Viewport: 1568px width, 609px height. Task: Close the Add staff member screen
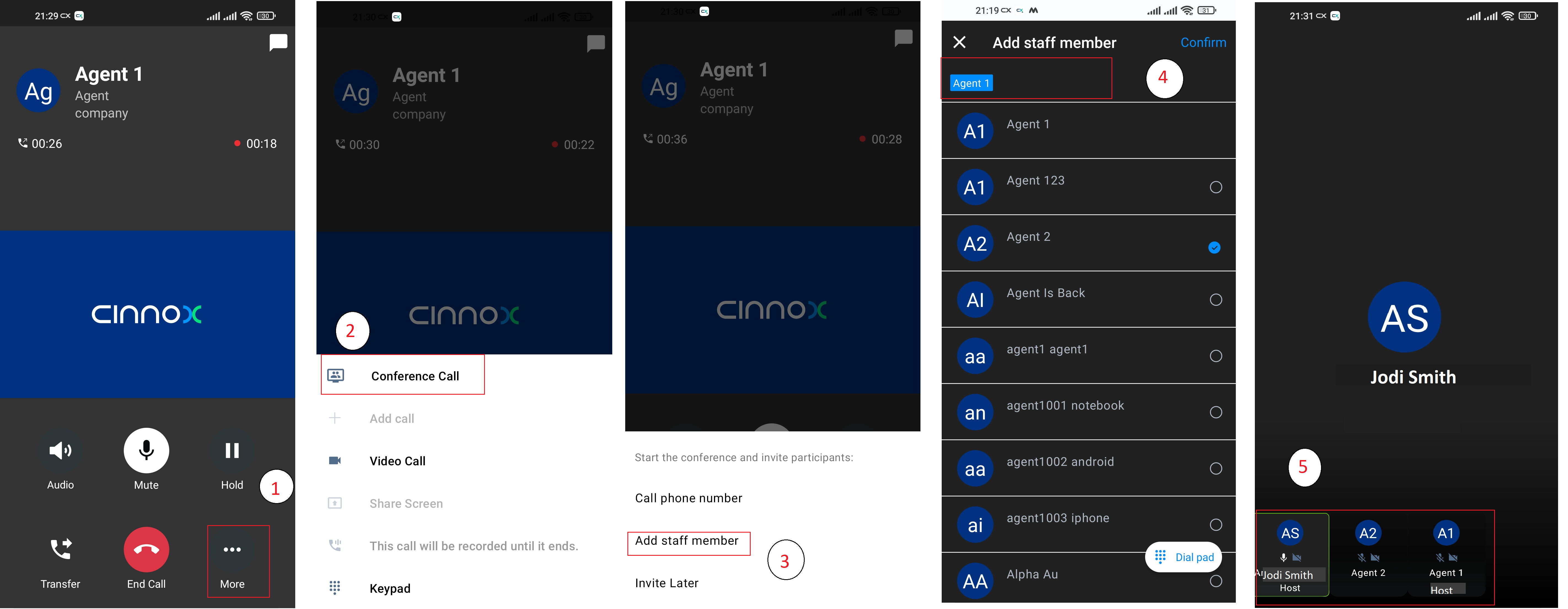tap(959, 42)
